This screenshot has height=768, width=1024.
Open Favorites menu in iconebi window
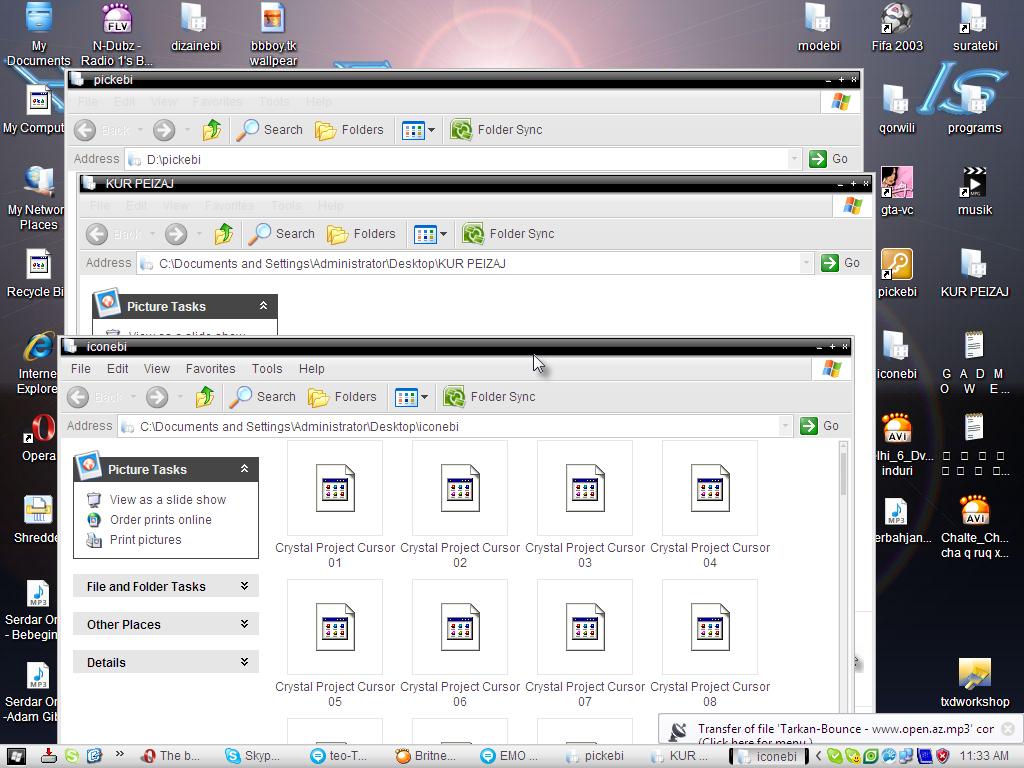[210, 369]
